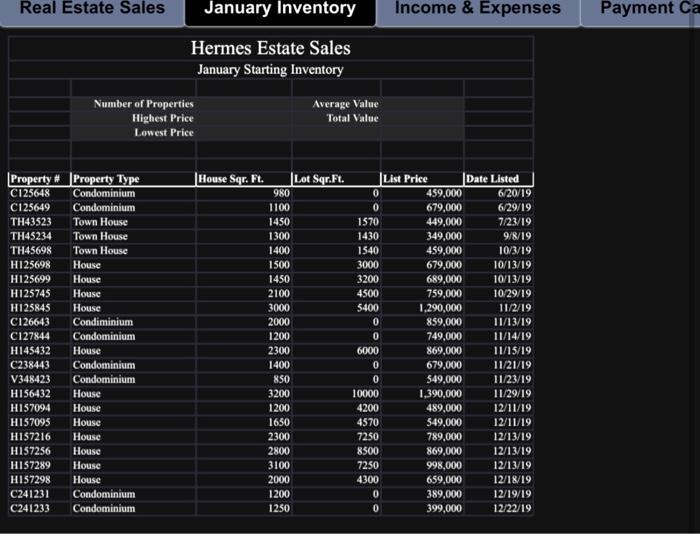Select the 12/22/19 date listed cell
This screenshot has height=534, width=700.
pyautogui.click(x=499, y=508)
